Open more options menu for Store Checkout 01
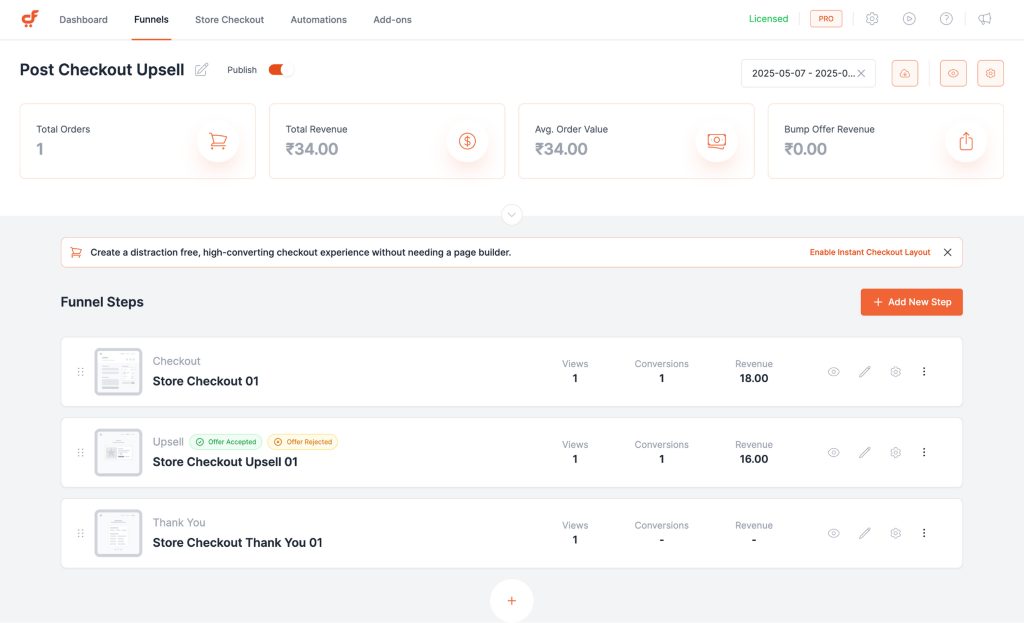Screen dimensions: 1024x623 (x=924, y=372)
